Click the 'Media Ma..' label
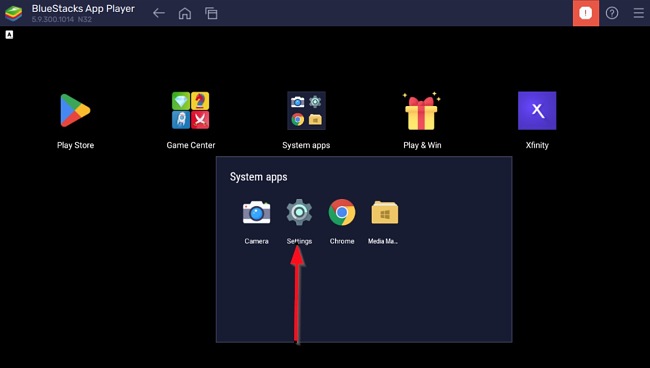Image resolution: width=650 pixels, height=368 pixels. pyautogui.click(x=383, y=241)
